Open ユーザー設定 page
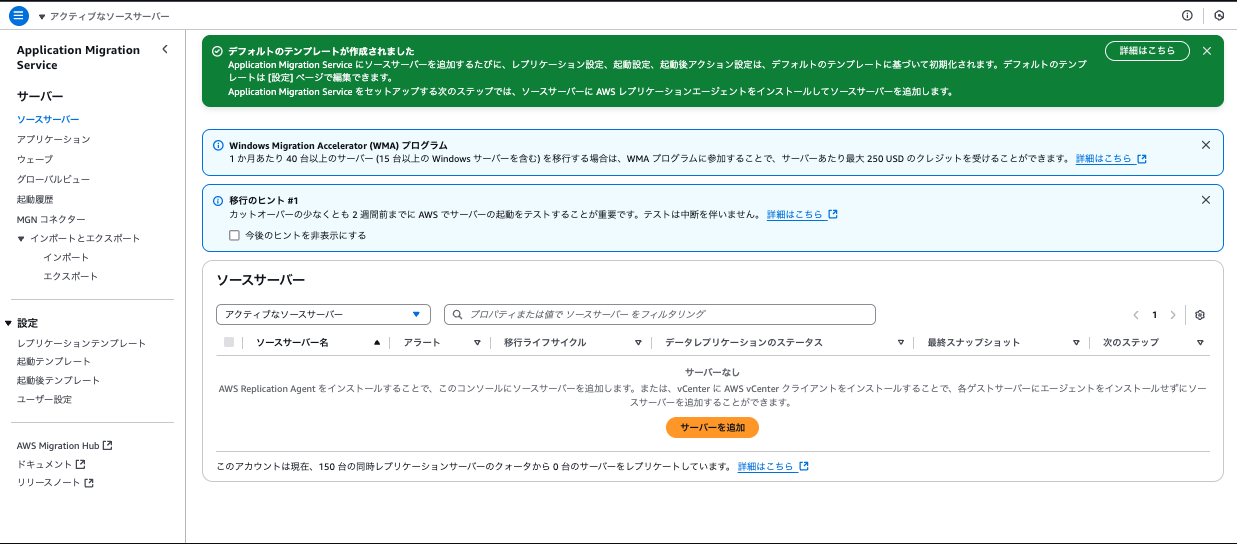1237x544 pixels. pos(44,400)
